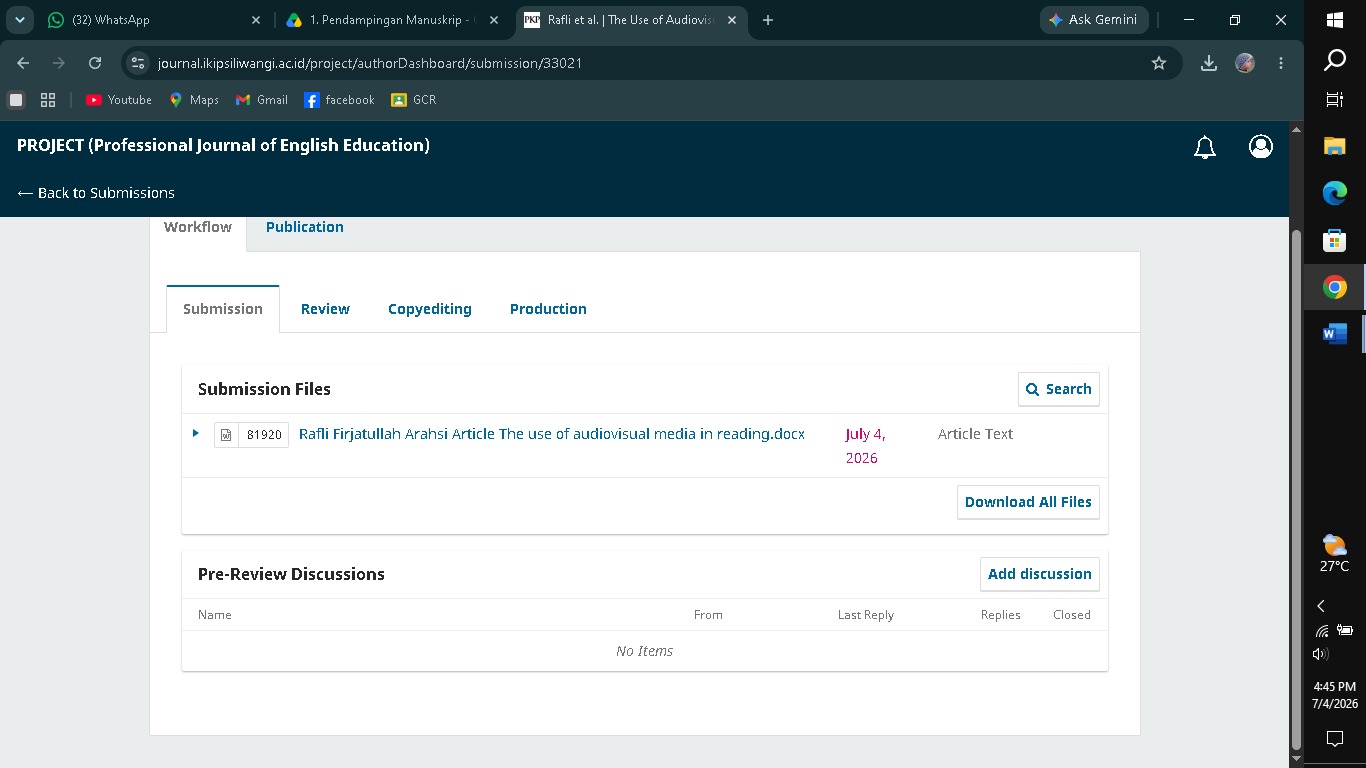Image resolution: width=1366 pixels, height=768 pixels.
Task: Open Chrome from taskbar
Action: tap(1335, 288)
